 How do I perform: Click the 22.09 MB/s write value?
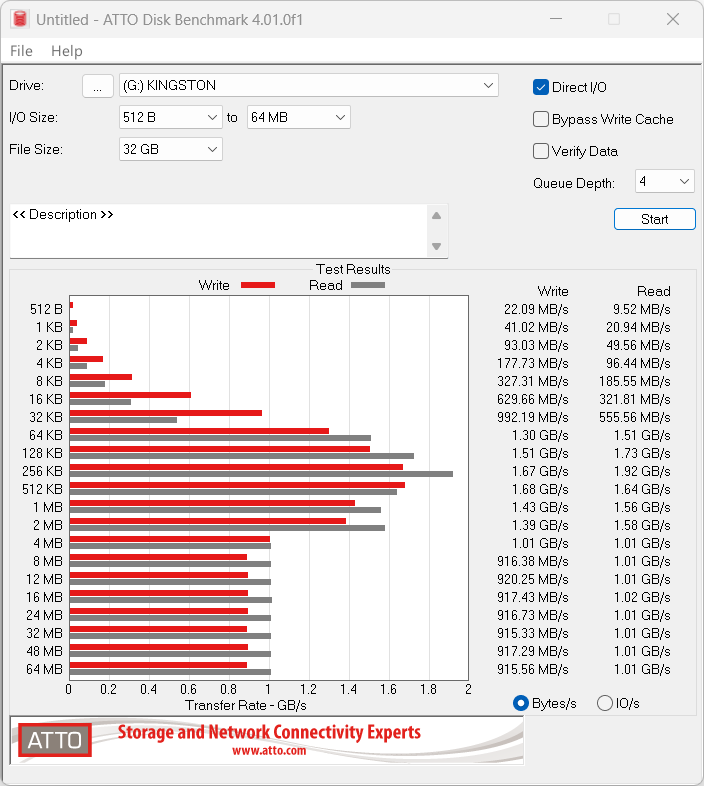pos(536,309)
